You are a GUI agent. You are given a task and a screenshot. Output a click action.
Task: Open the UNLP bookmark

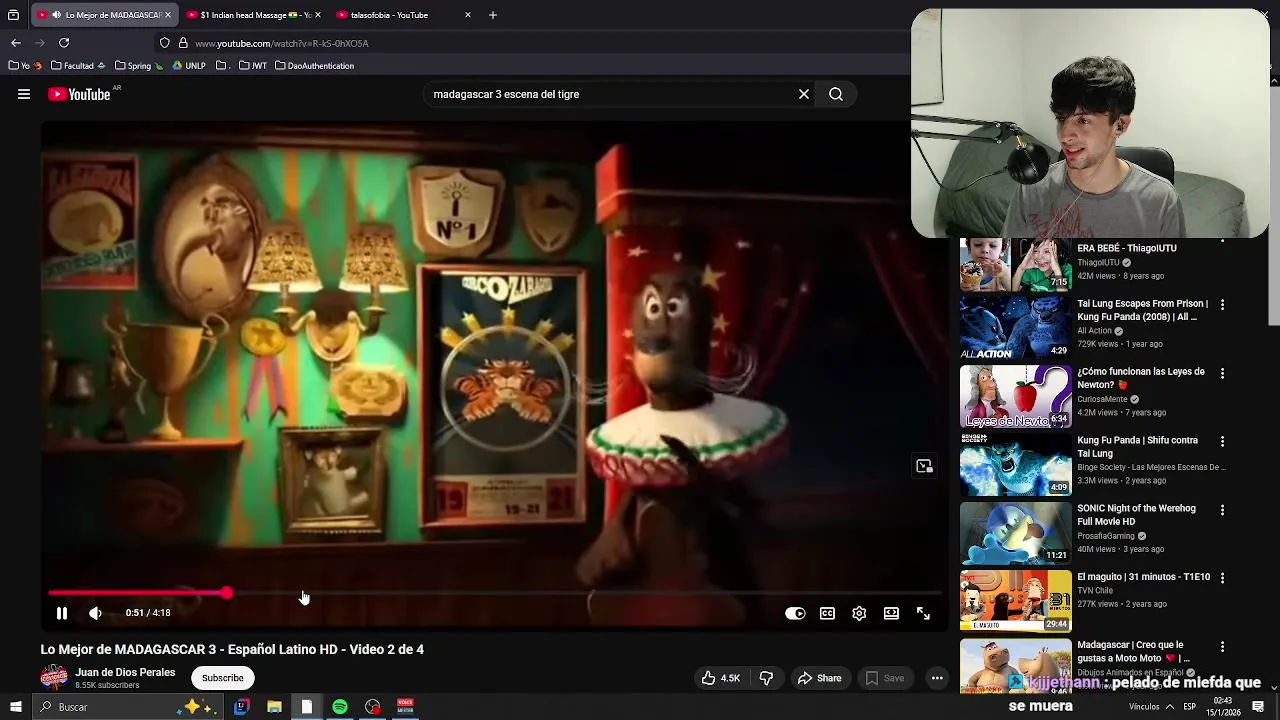click(189, 66)
